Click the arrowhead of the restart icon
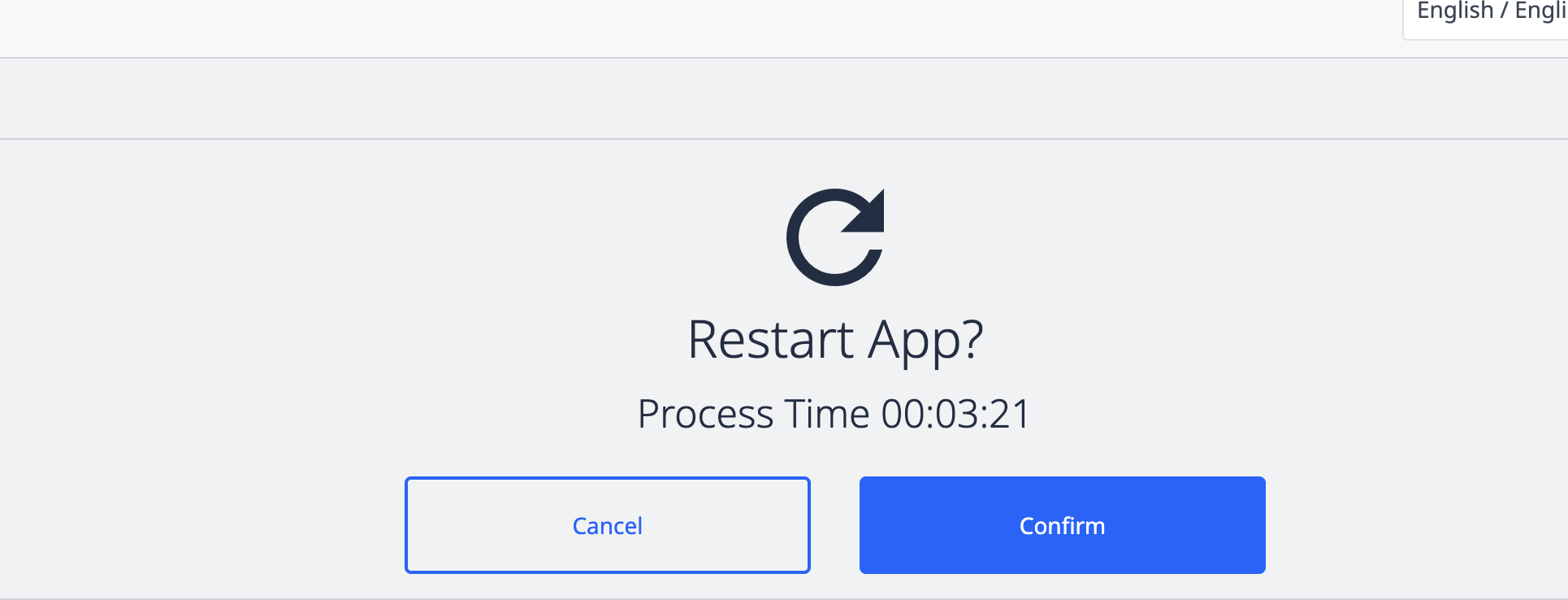The height and width of the screenshot is (600, 1568). (865, 211)
